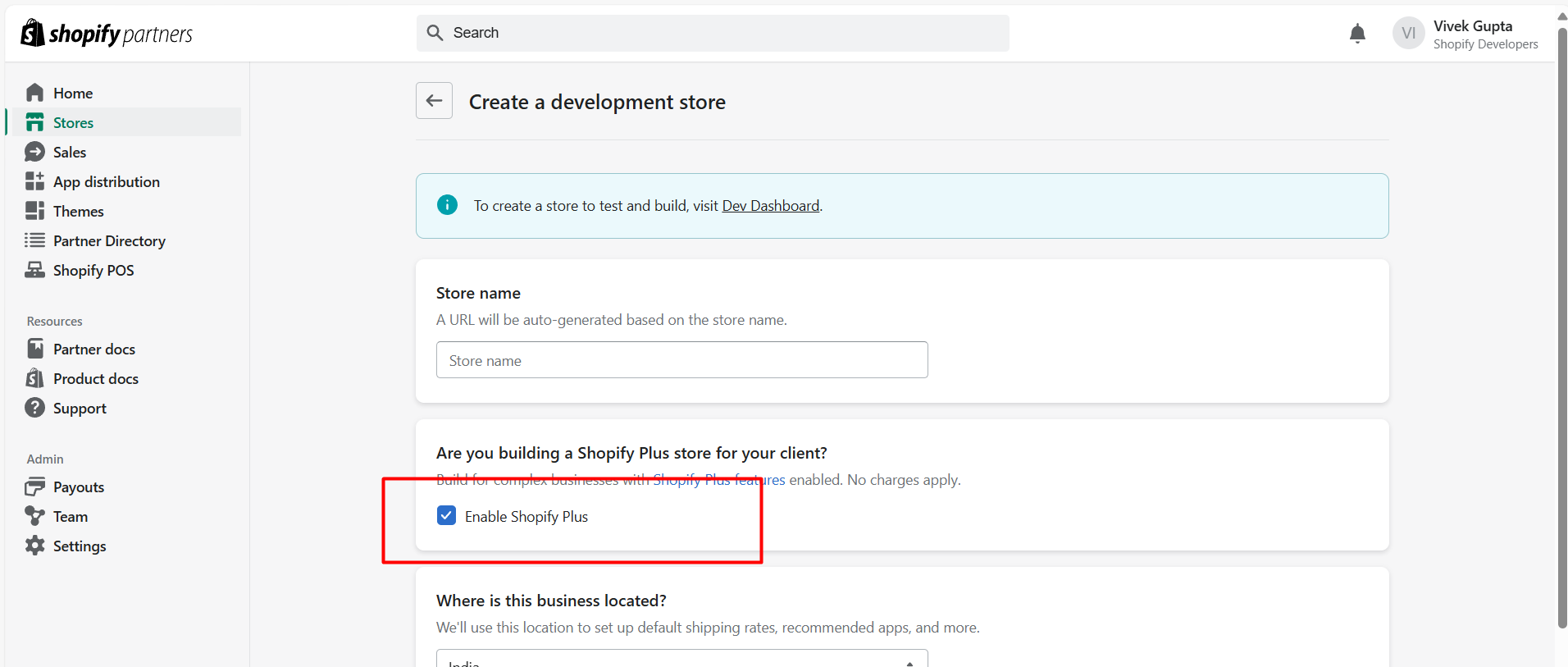Expand the business location country dropdown
This screenshot has height=667, width=1568.
coord(681,660)
